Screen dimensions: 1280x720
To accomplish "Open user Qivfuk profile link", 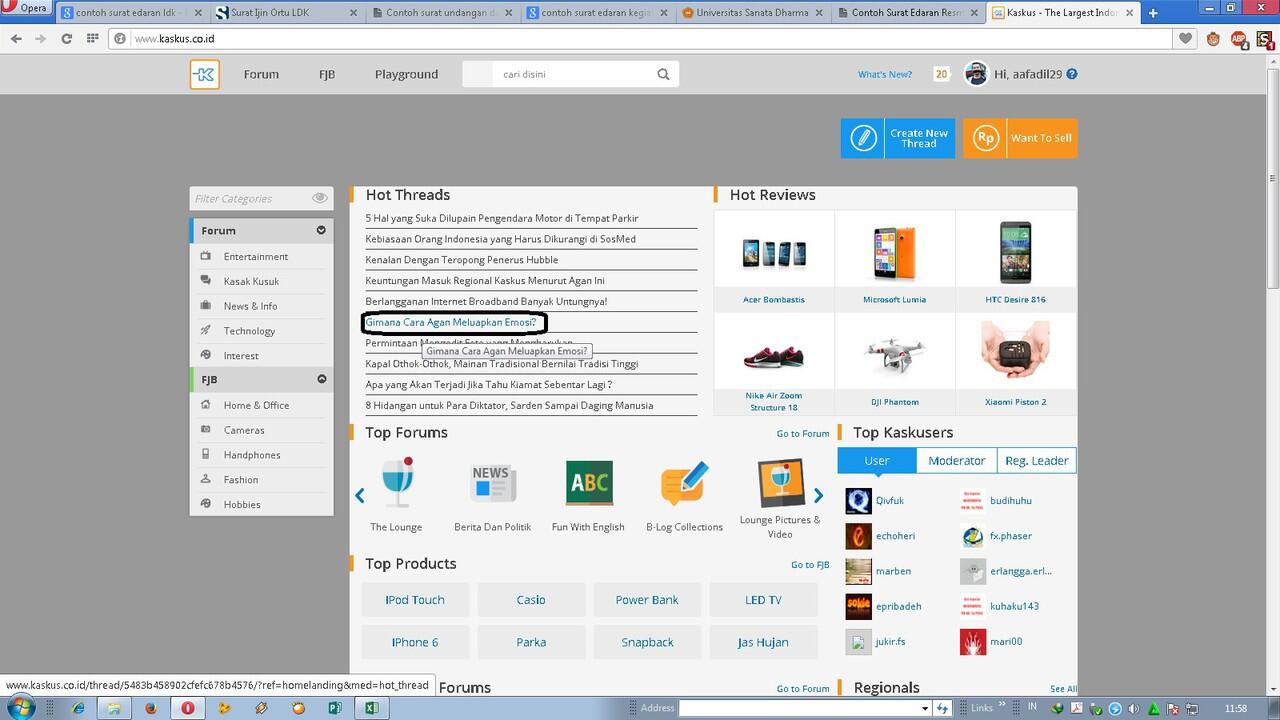I will (x=890, y=500).
